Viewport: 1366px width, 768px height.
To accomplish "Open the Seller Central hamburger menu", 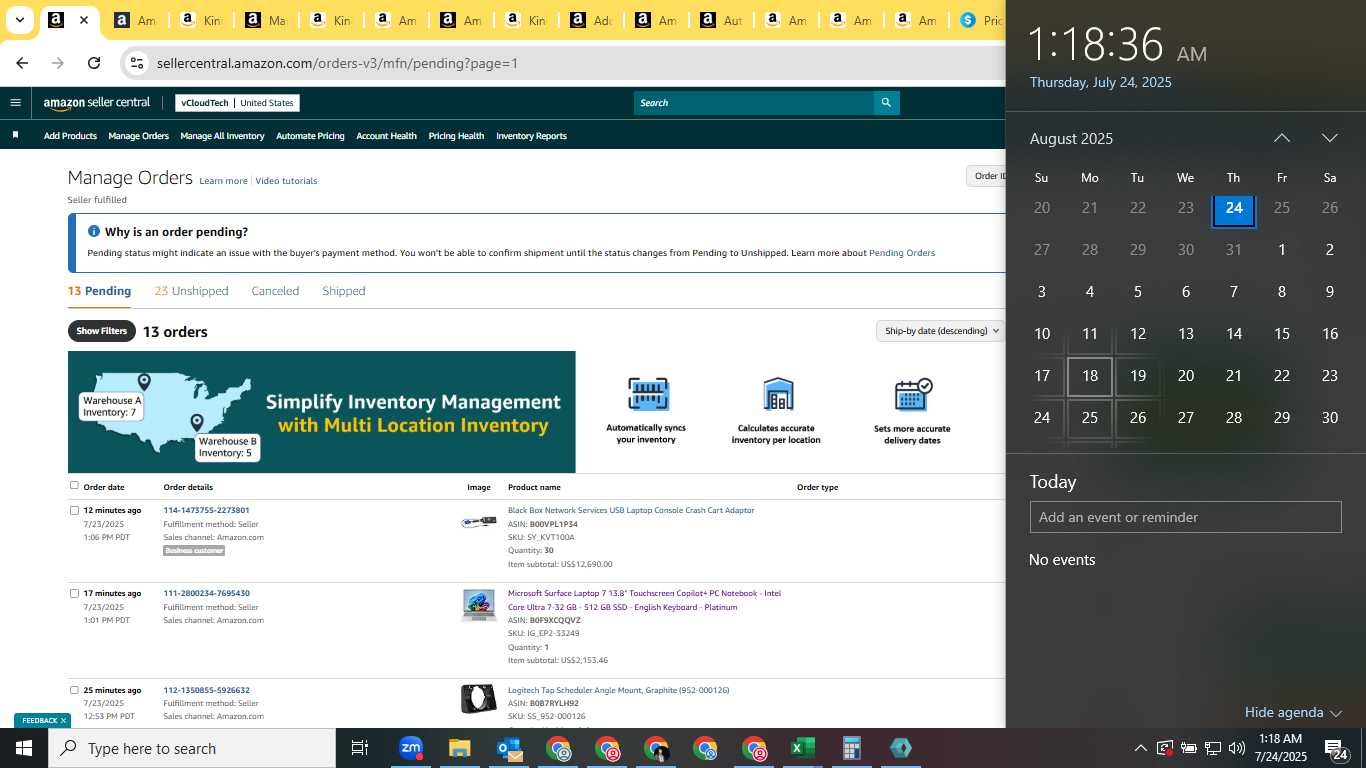I will 15,102.
